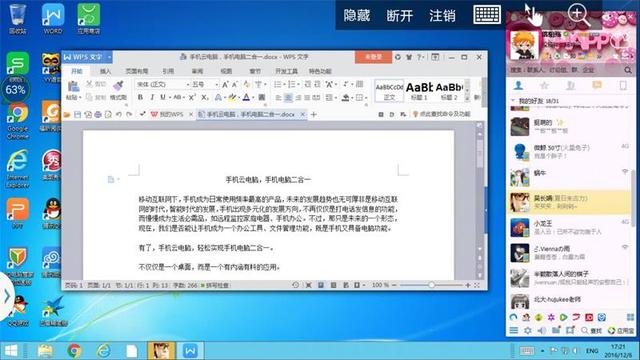Image resolution: width=640 pixels, height=360 pixels.
Task: Toggle bold formatting in WPS ribbon
Action: [140, 97]
